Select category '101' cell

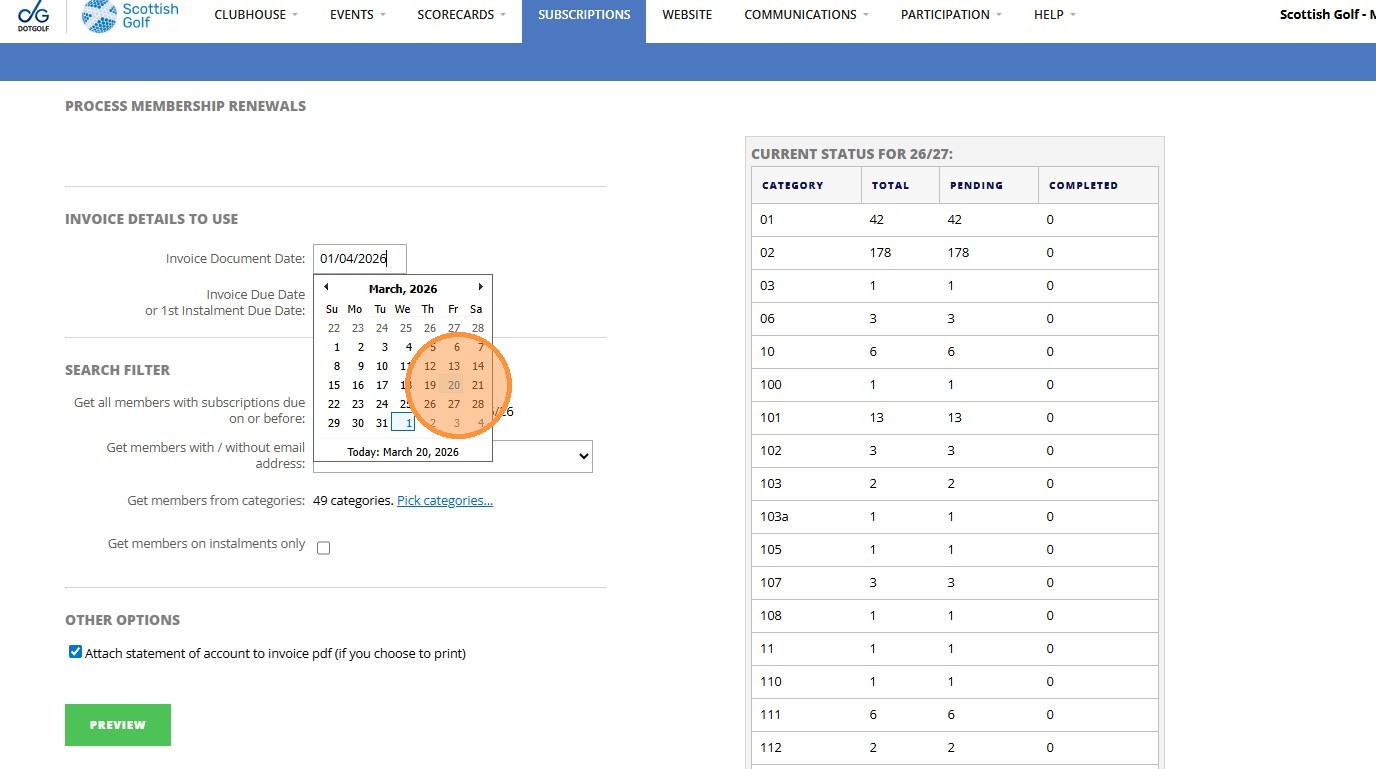point(806,418)
